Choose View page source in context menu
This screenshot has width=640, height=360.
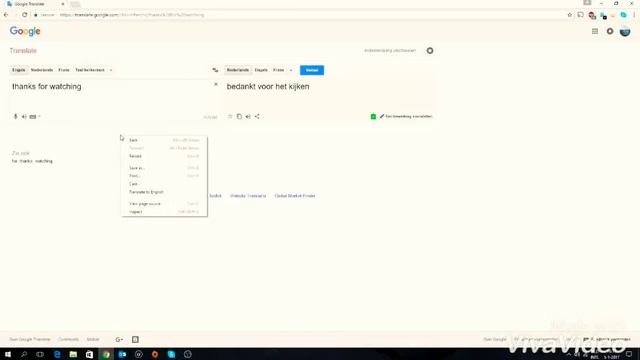pyautogui.click(x=164, y=204)
